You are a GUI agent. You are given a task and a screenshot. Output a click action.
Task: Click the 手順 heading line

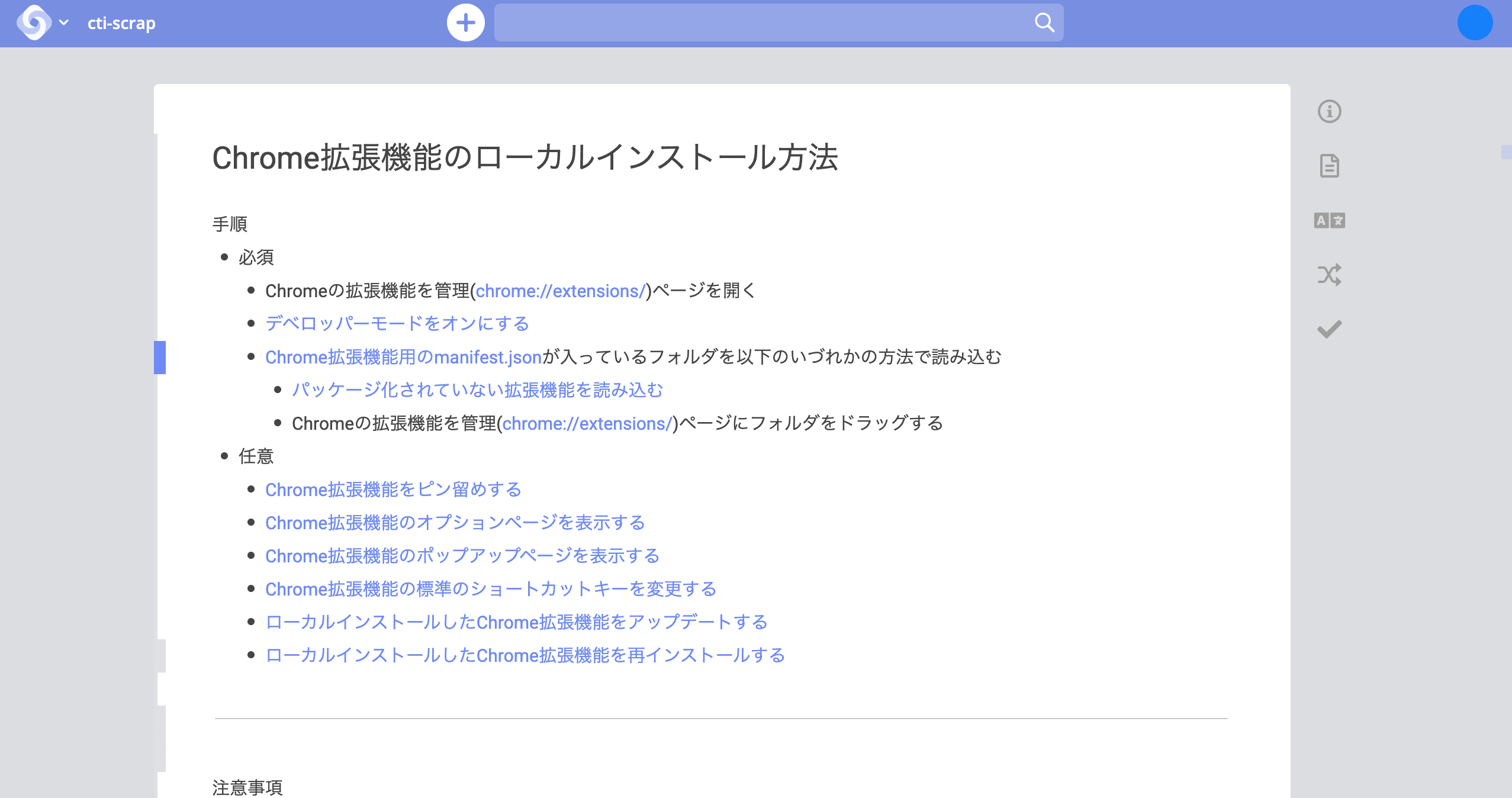tap(230, 224)
